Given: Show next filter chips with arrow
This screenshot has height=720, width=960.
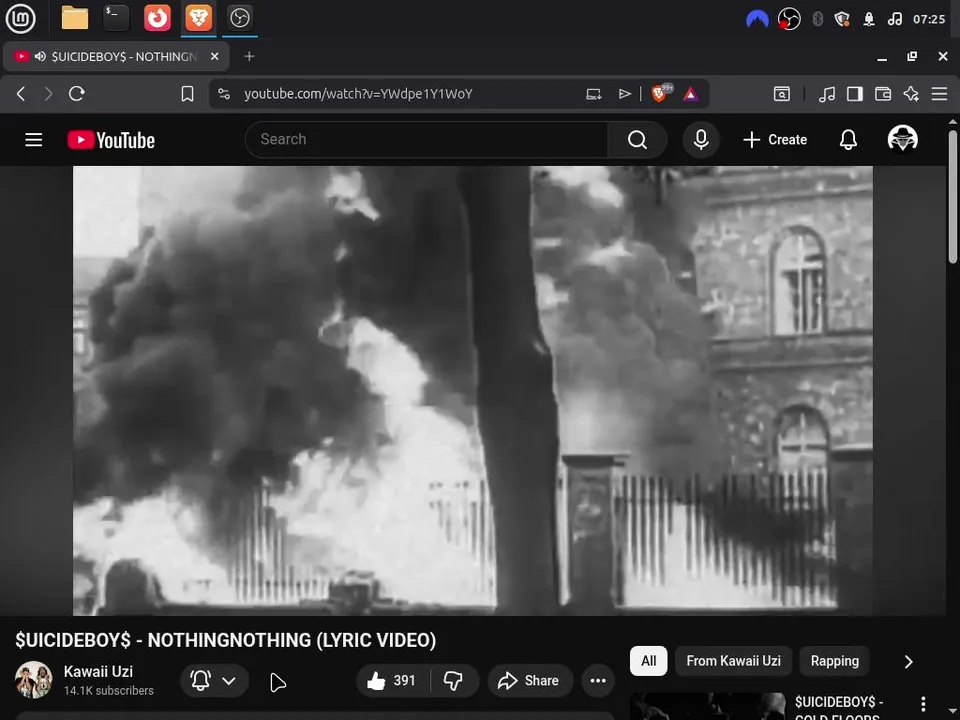Looking at the screenshot, I should (909, 661).
